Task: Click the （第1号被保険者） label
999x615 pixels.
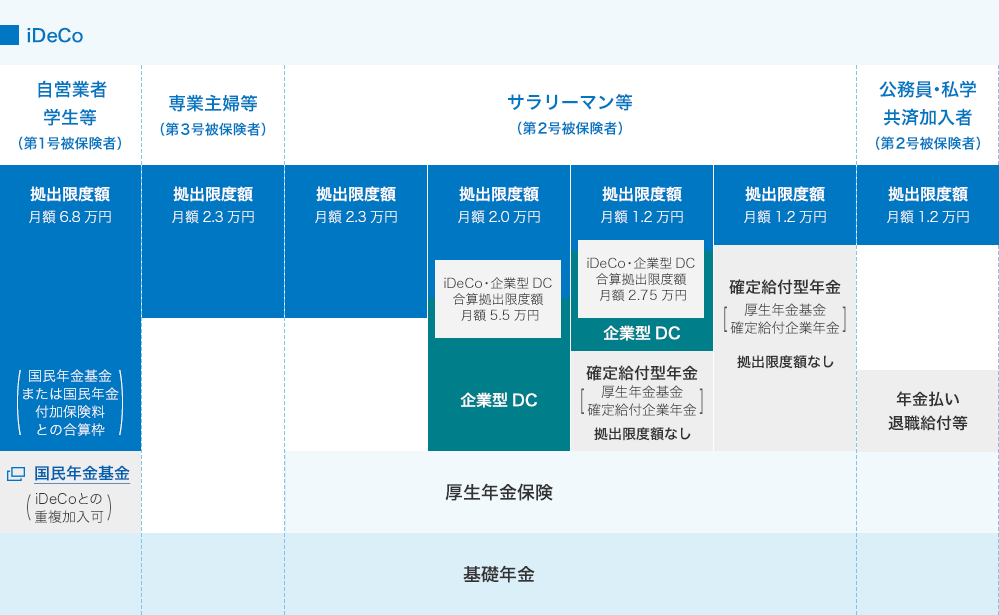Action: click(70, 143)
